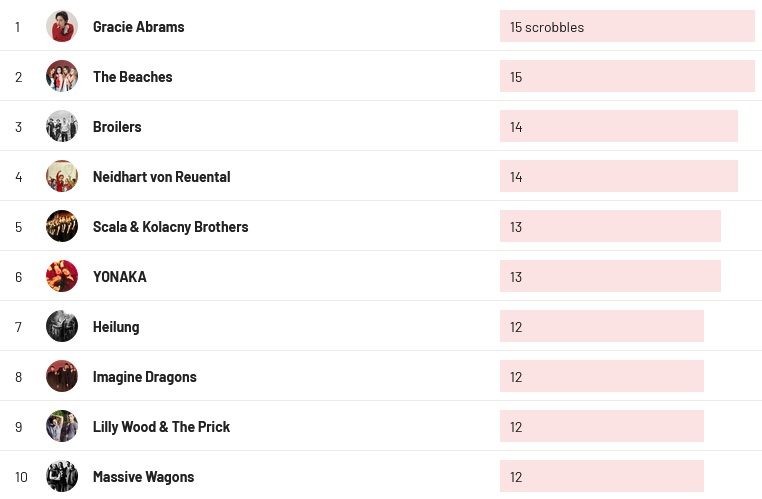This screenshot has width=762, height=499.
Task: Open Massive Wagons 12 scrobbles bar
Action: 602,477
